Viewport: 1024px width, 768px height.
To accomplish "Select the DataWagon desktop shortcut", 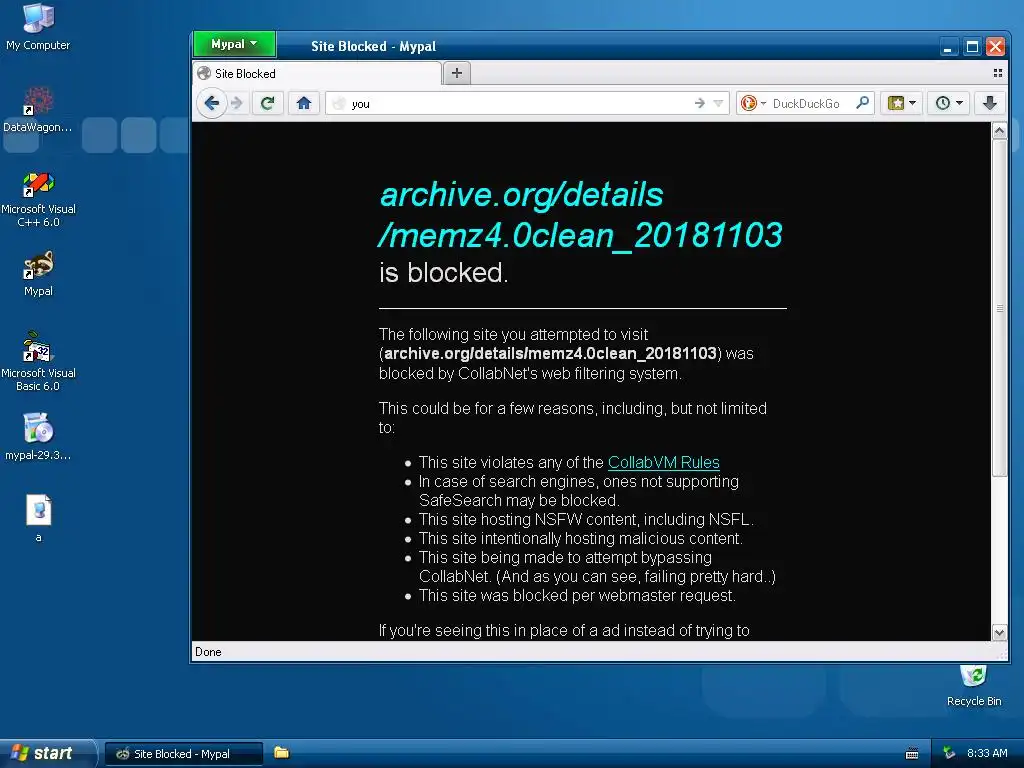I will click(38, 109).
